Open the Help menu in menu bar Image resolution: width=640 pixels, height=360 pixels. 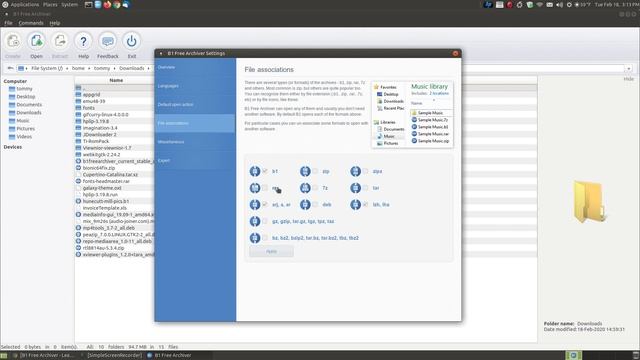pyautogui.click(x=55, y=23)
